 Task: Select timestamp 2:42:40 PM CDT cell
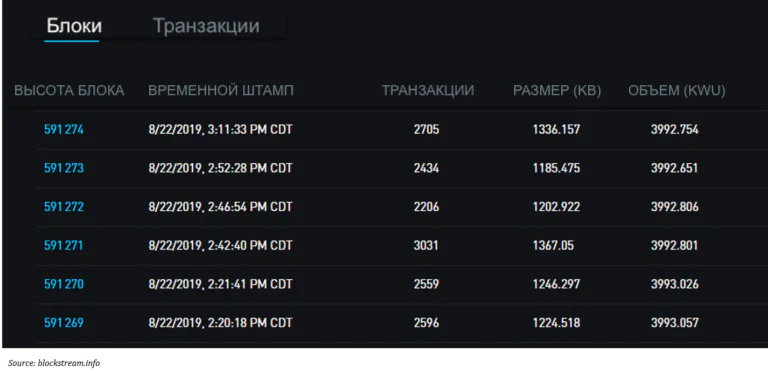tap(220, 245)
